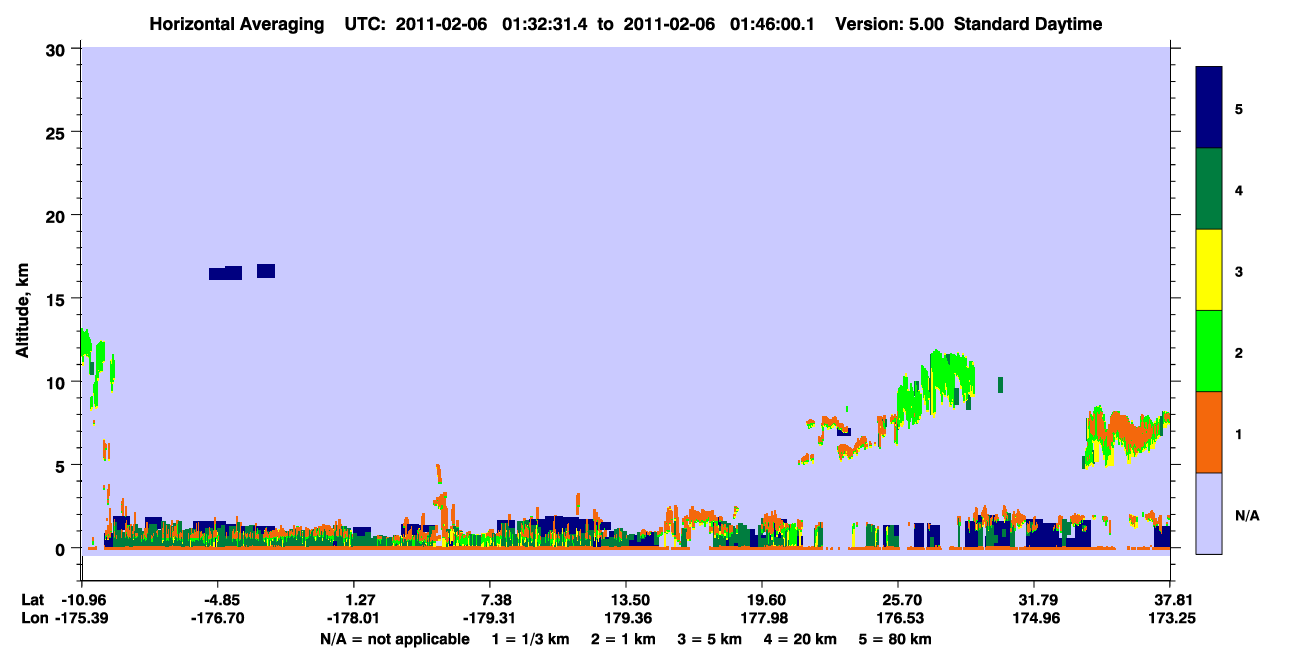
Task: Click legend text '2 = 1 km'
Action: (622, 638)
